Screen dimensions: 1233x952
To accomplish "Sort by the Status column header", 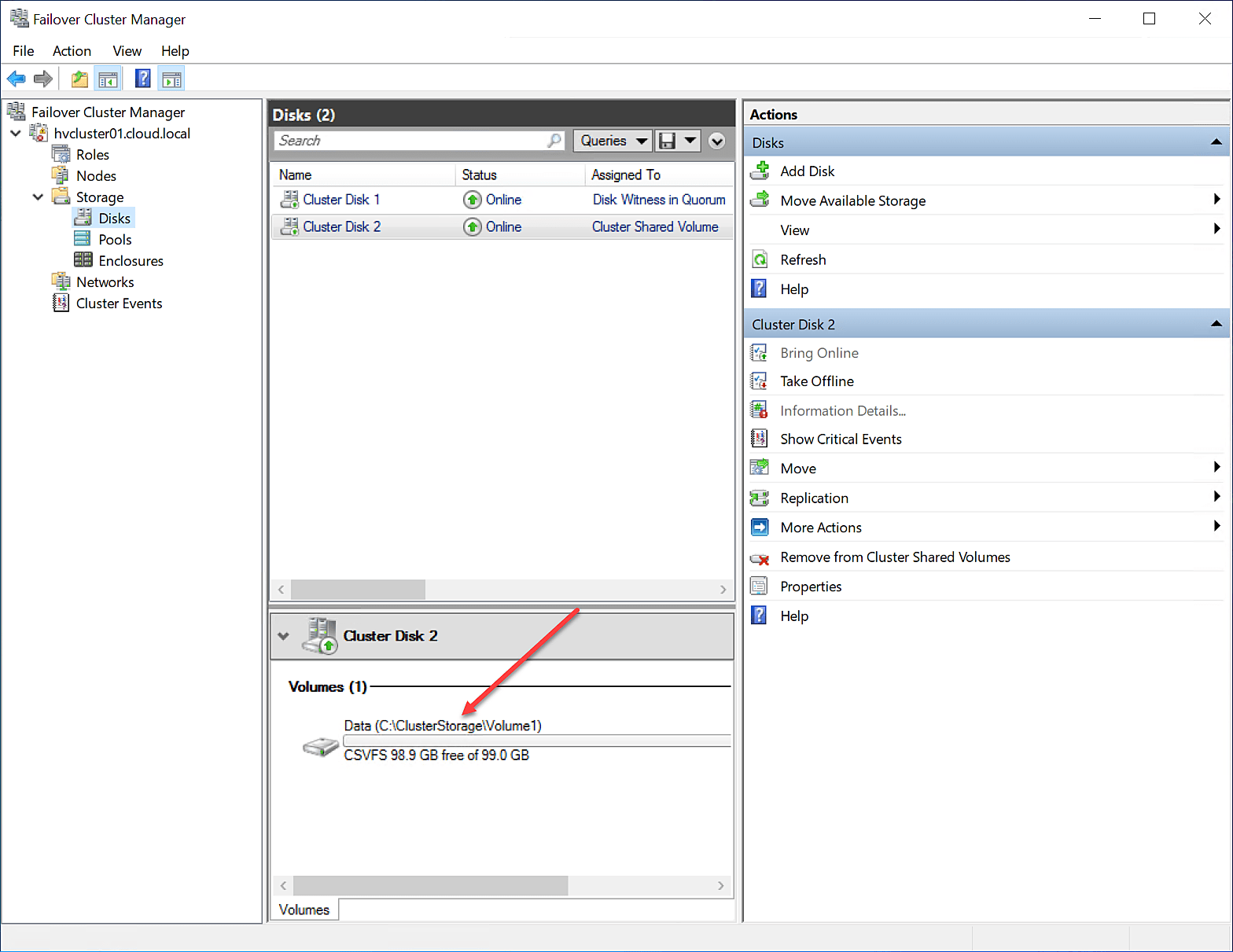I will point(521,175).
